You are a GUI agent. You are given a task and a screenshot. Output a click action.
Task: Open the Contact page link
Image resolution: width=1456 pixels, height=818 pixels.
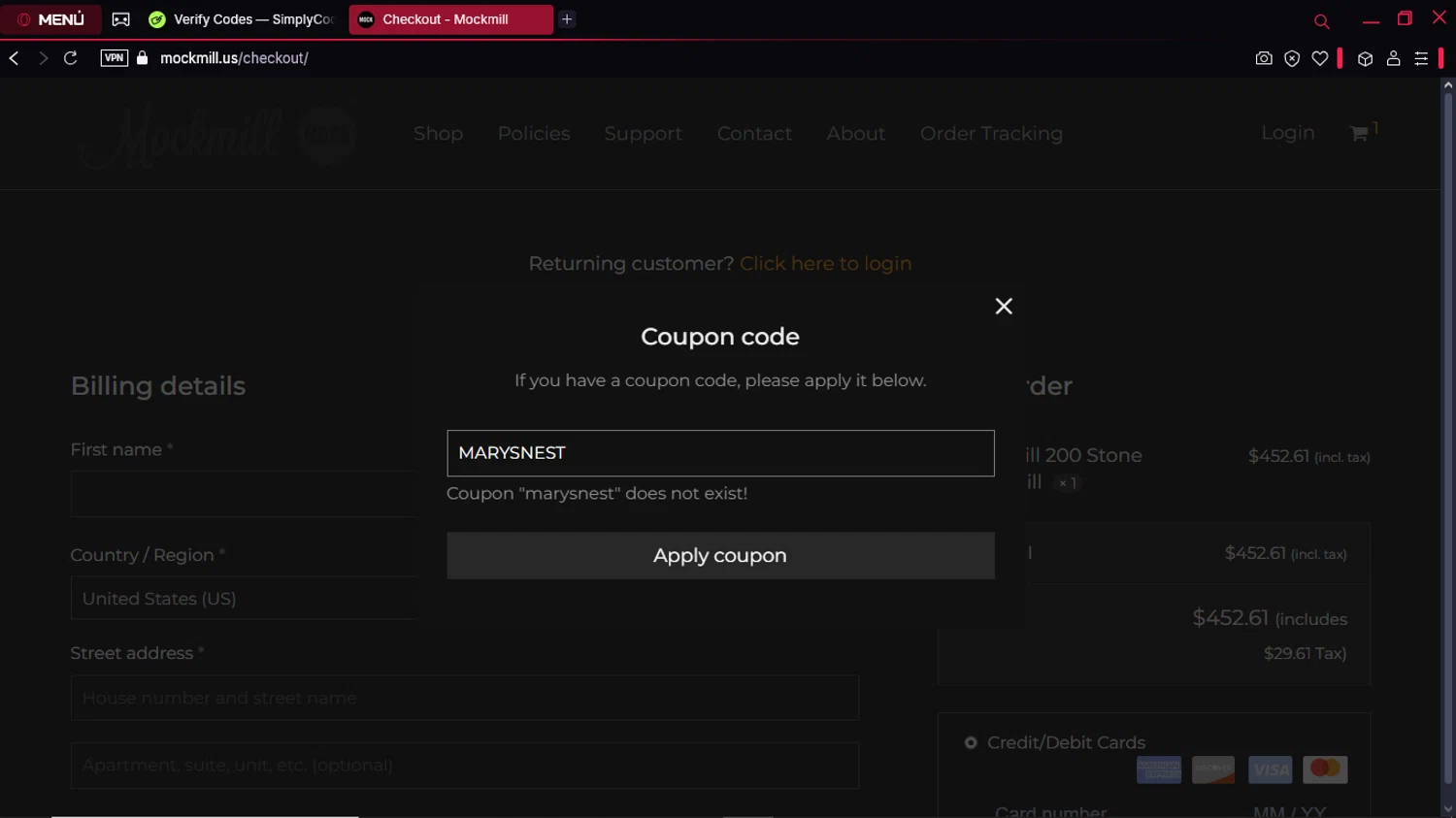[x=754, y=134]
